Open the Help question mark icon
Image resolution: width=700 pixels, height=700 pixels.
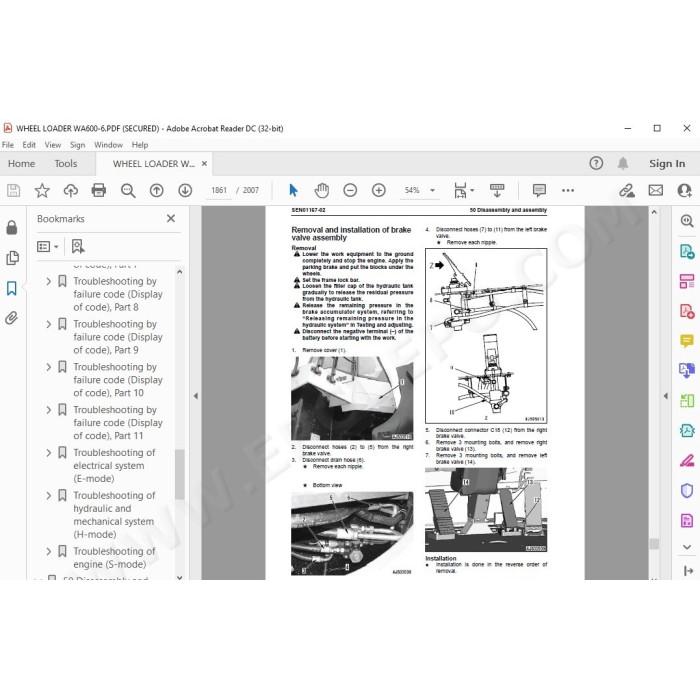click(x=596, y=163)
